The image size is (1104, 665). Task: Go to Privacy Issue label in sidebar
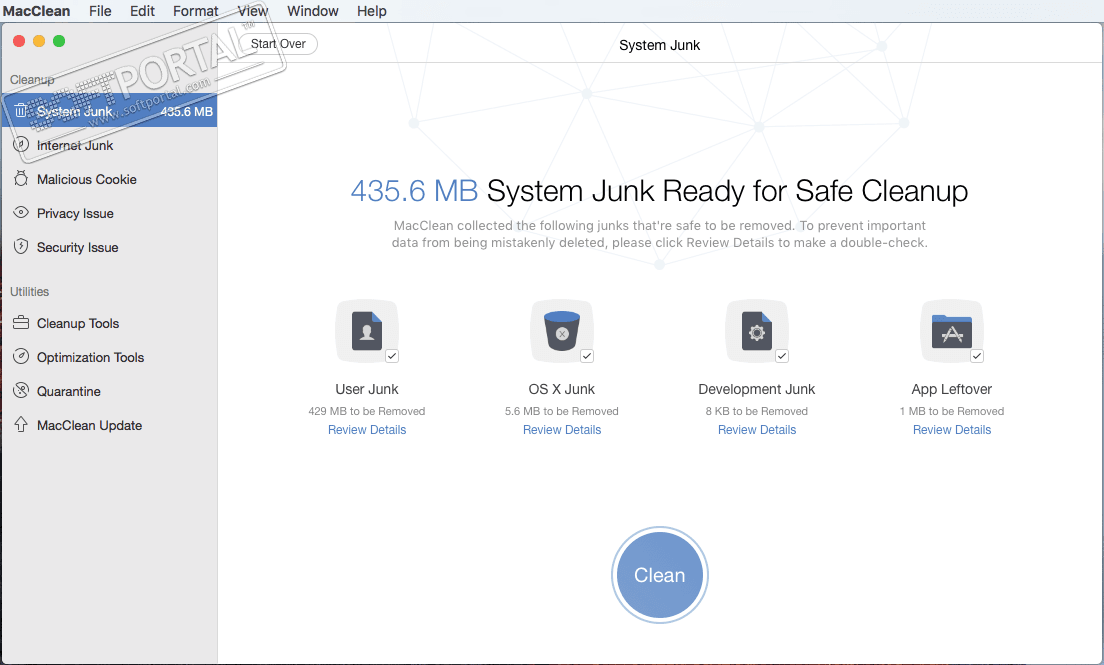point(75,213)
